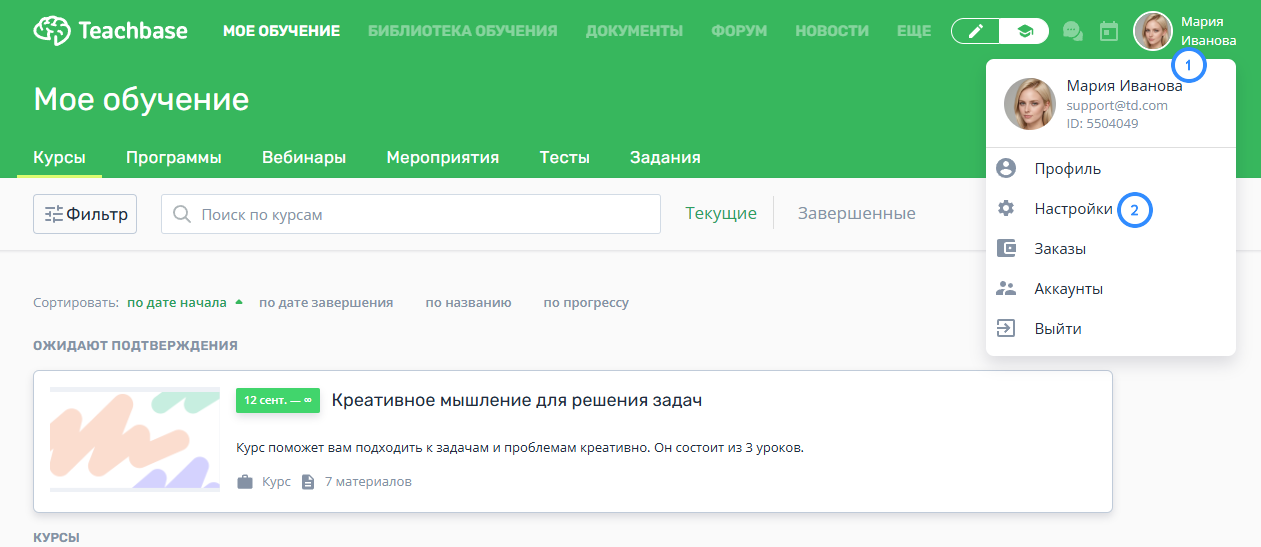Switch to the Вебинары tab
This screenshot has width=1261, height=547.
(304, 157)
